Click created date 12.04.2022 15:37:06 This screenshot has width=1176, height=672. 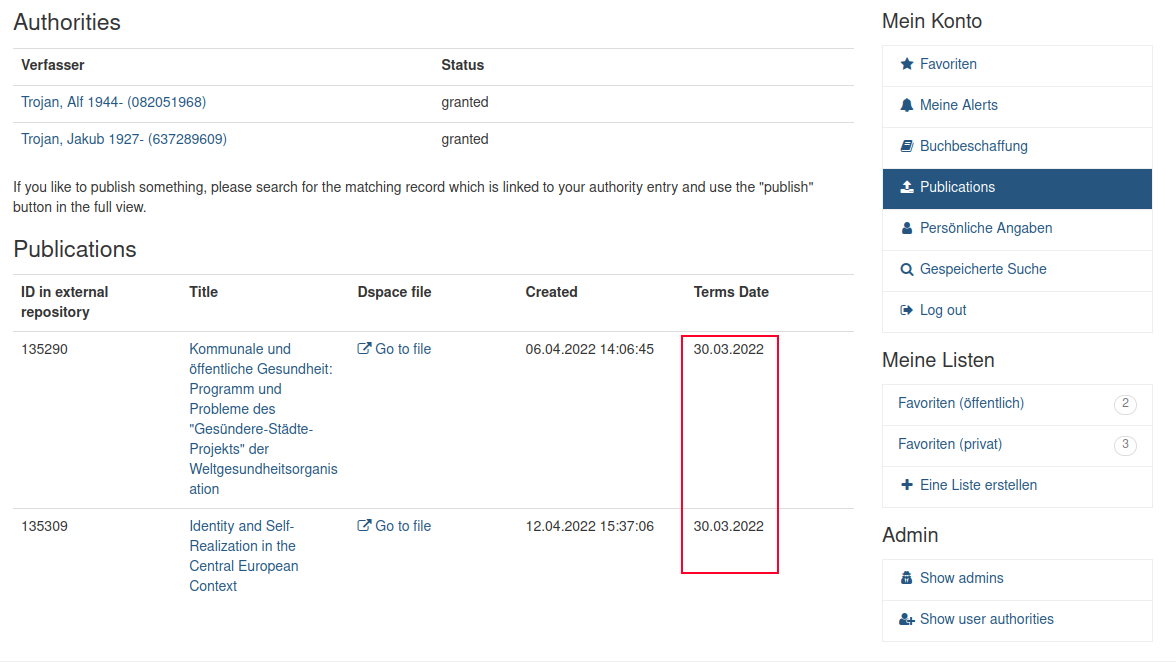(x=590, y=526)
